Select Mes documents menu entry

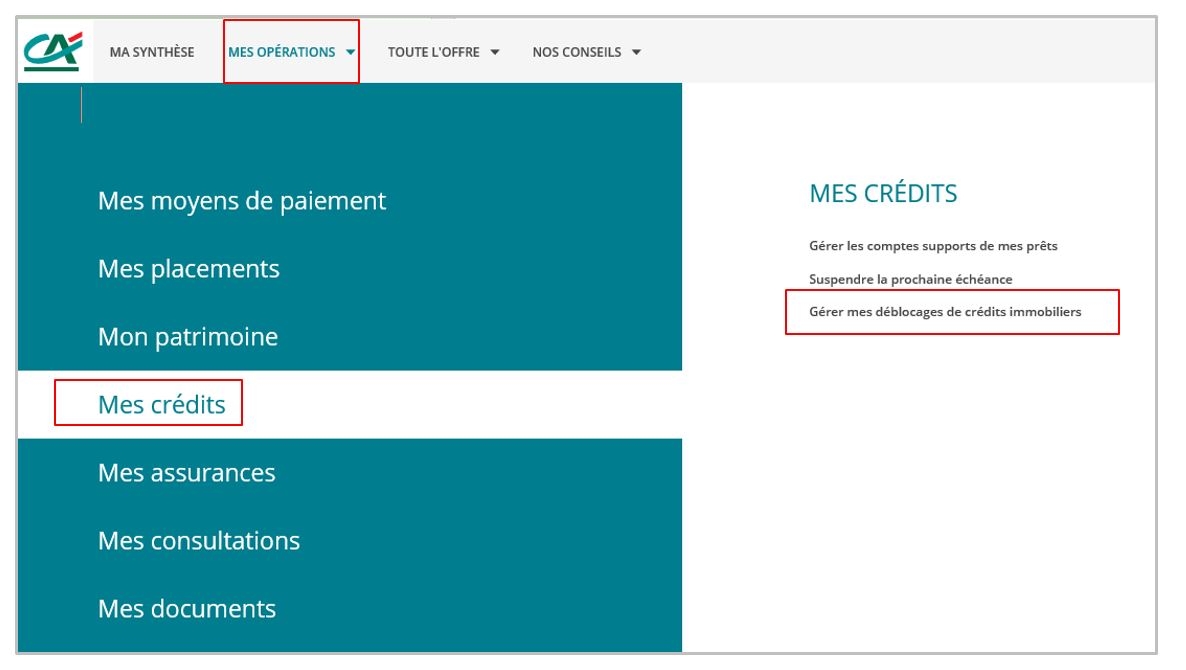pyautogui.click(x=186, y=609)
